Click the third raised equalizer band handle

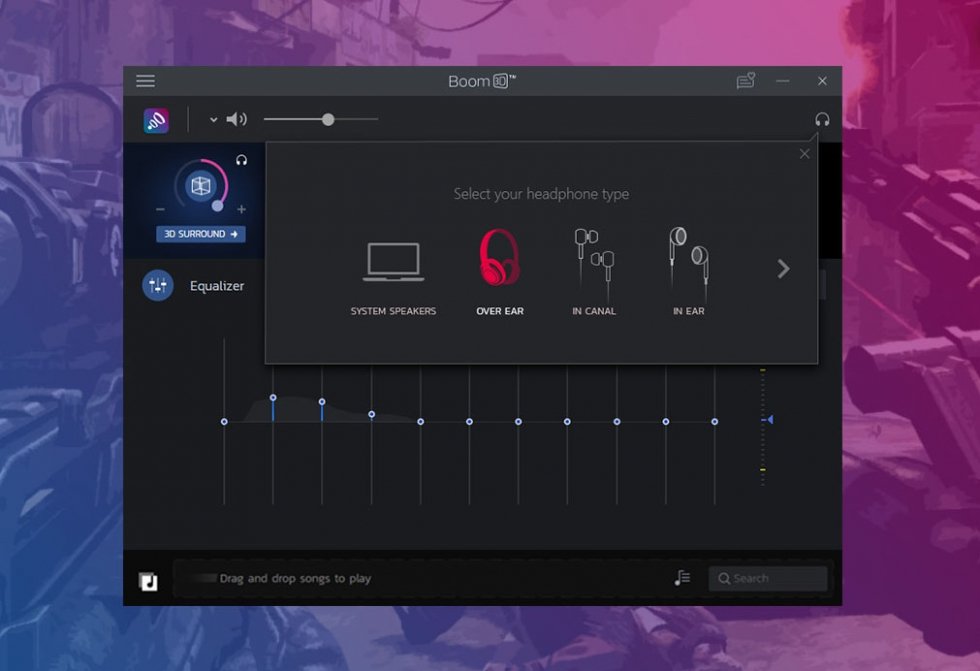click(x=322, y=402)
